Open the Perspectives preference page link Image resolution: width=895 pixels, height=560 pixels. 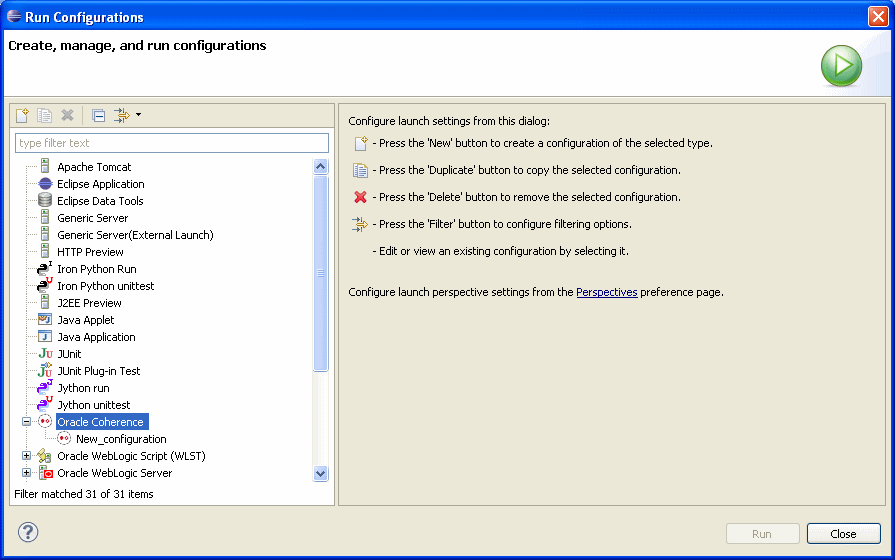(x=607, y=292)
